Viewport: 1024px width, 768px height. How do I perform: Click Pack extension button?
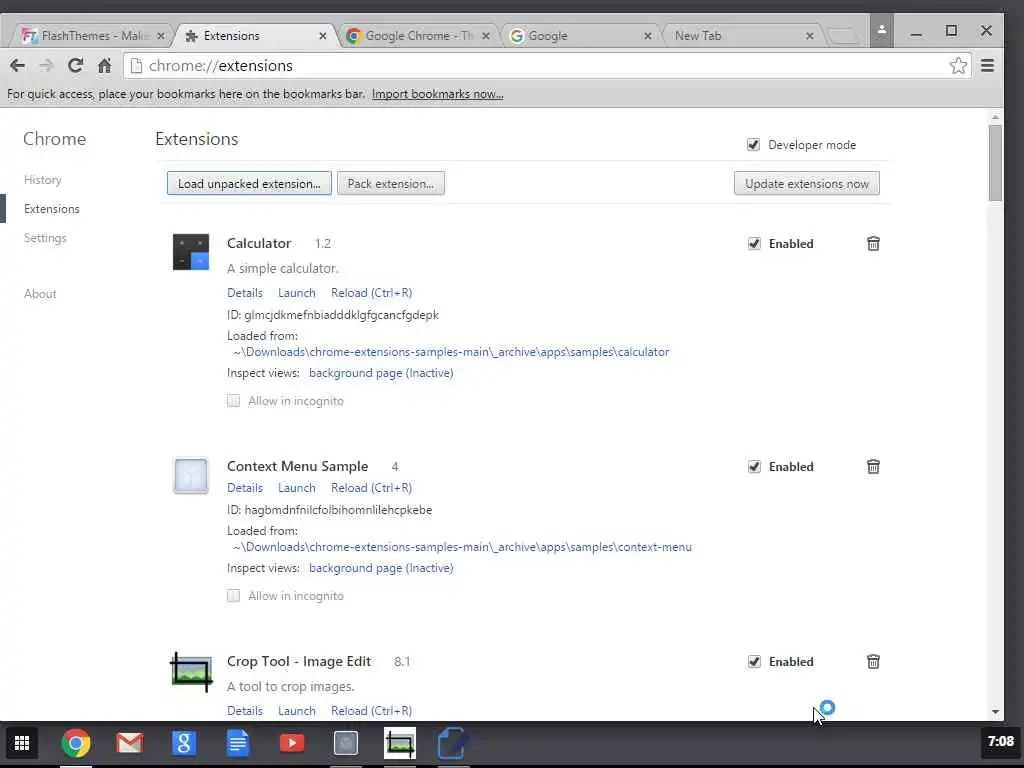coord(391,184)
